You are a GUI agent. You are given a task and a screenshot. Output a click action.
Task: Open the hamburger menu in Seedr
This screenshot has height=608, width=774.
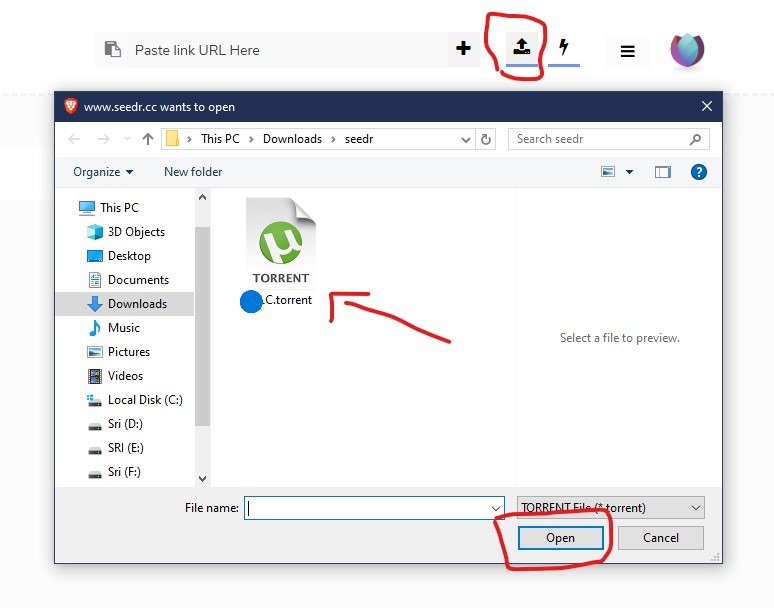tap(627, 51)
